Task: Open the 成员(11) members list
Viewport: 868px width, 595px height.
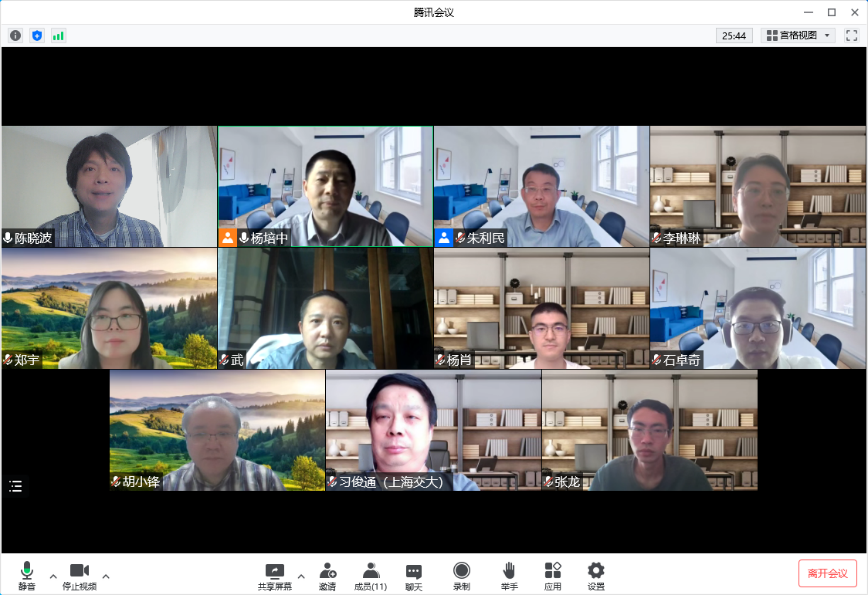Action: [370, 575]
